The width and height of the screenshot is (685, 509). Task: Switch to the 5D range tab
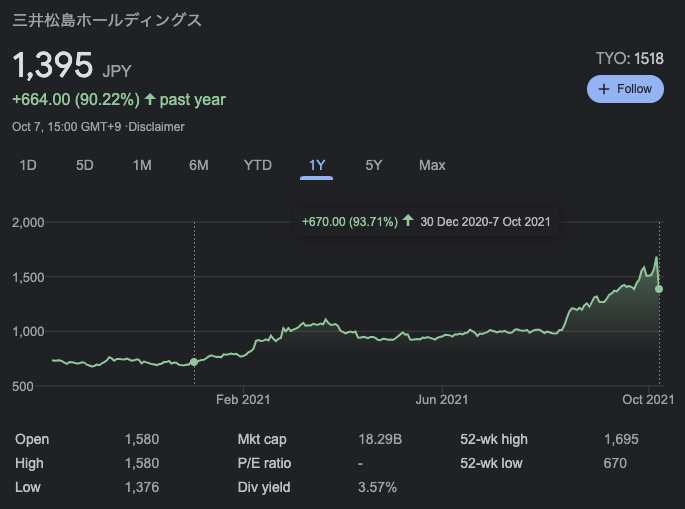tap(85, 165)
